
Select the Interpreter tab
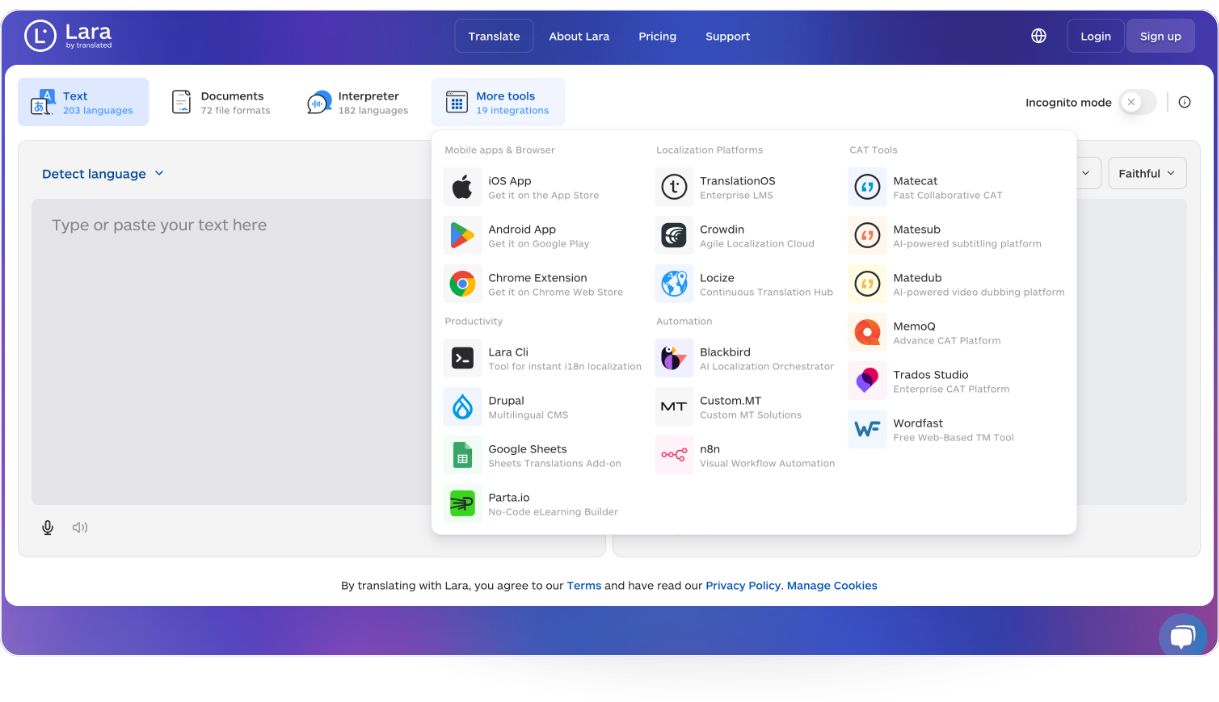[358, 102]
